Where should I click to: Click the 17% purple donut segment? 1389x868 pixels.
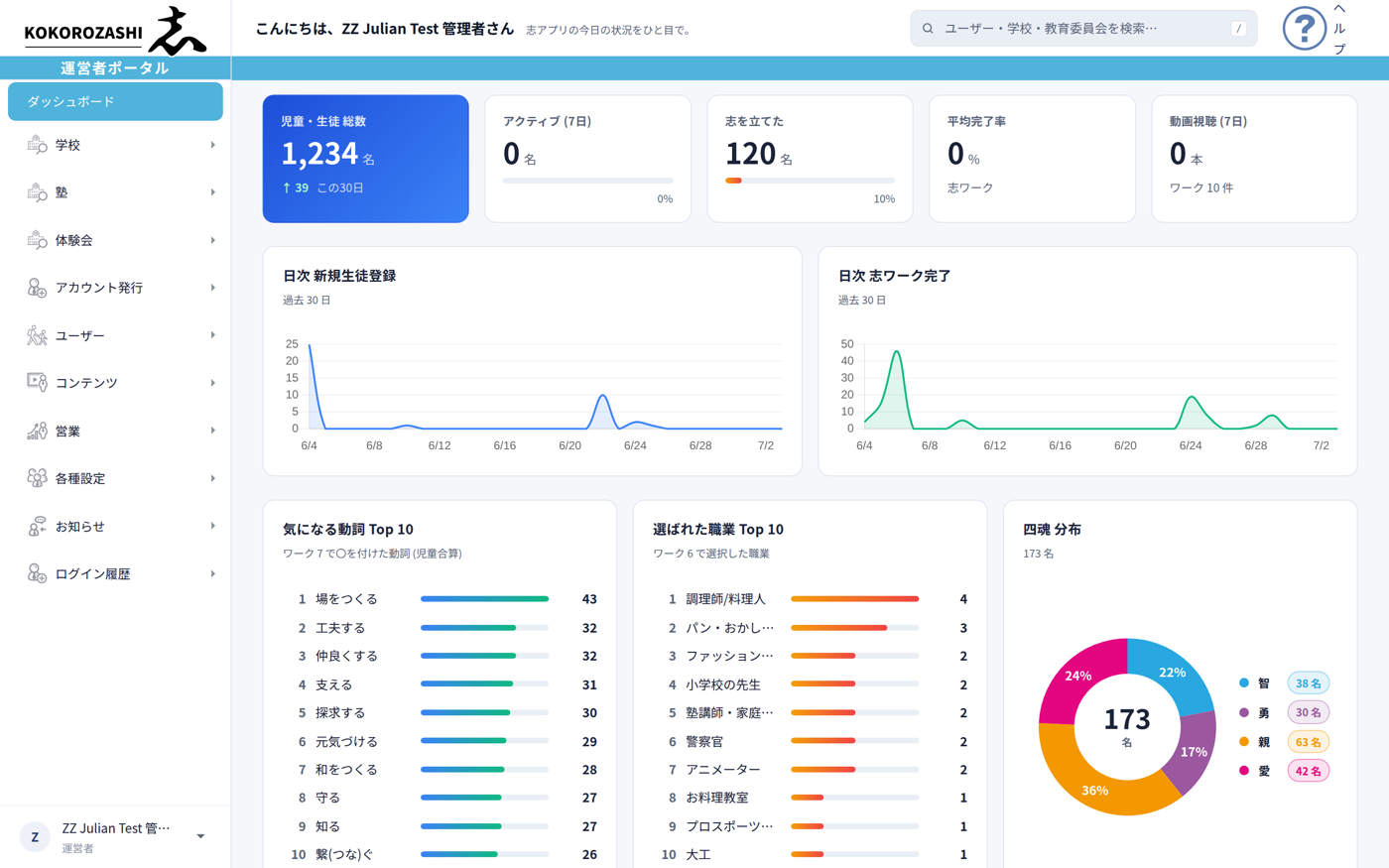click(x=1195, y=751)
